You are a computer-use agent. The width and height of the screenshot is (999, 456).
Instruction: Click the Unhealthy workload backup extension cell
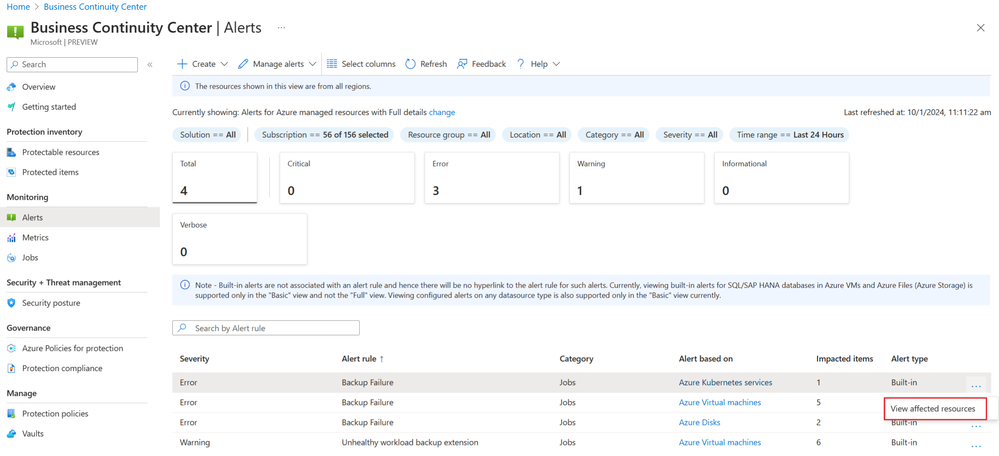410,442
